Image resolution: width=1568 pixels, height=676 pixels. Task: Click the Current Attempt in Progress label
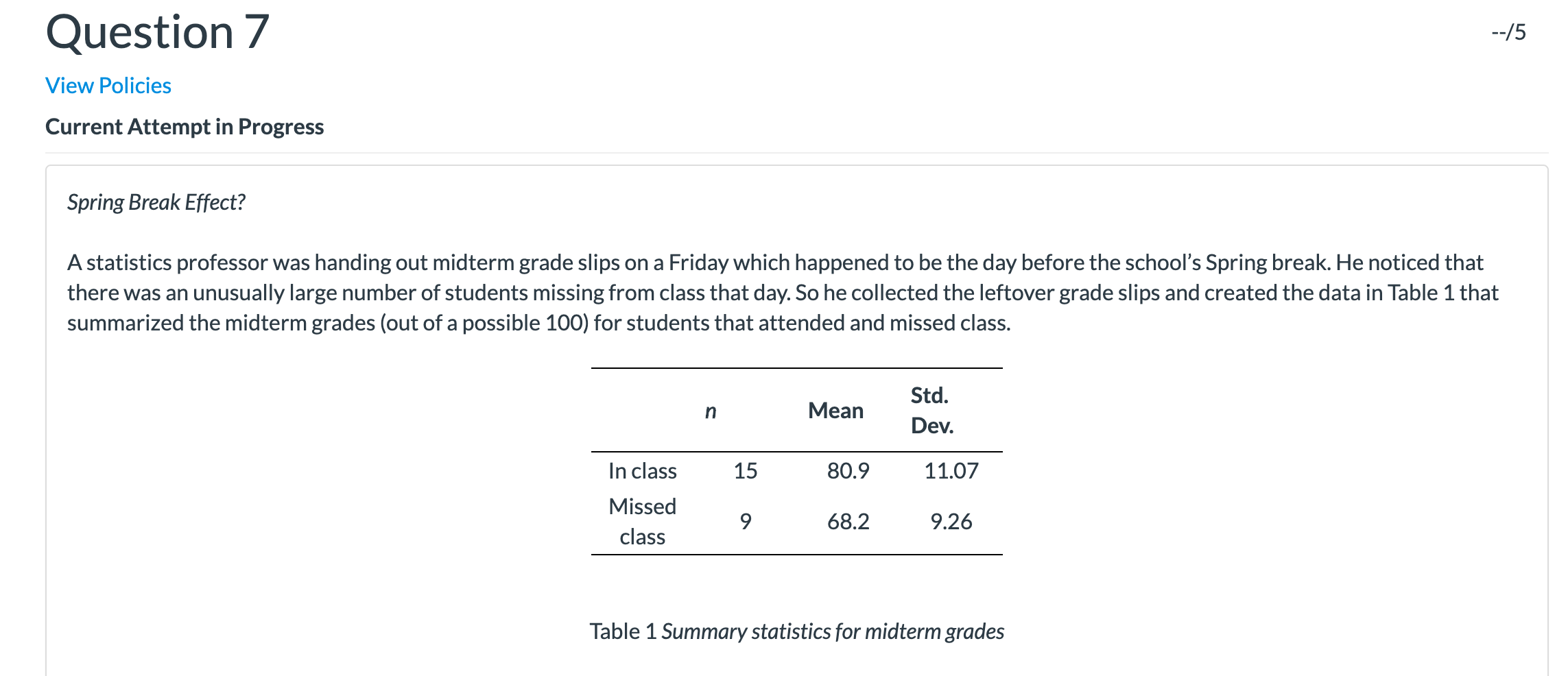[x=185, y=127]
